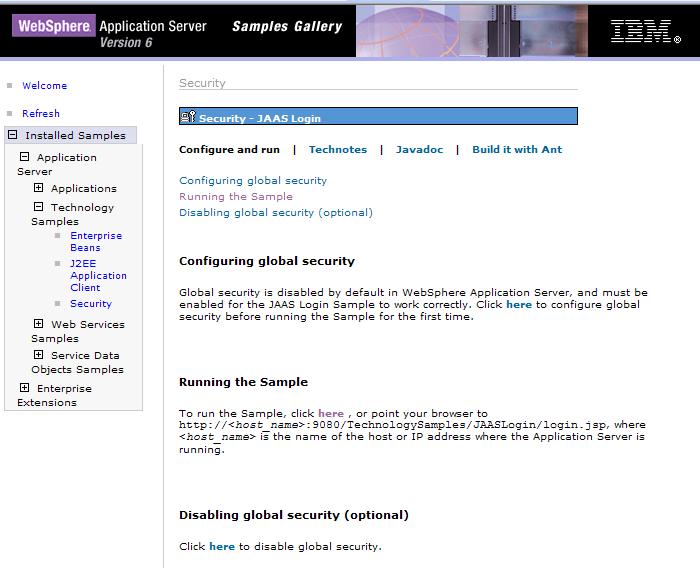The width and height of the screenshot is (700, 568).
Task: Click the header banner globe image
Action: (x=408, y=31)
